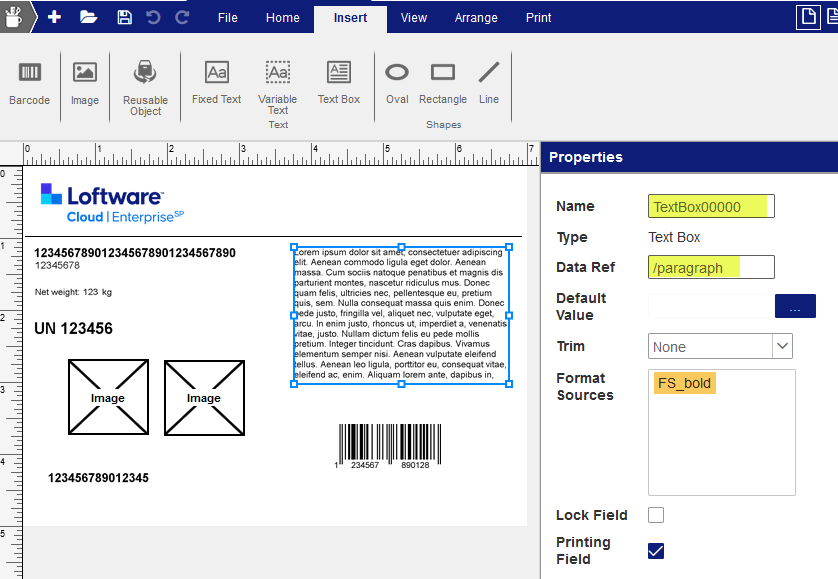Screen dimensions: 838x579
Task: Click the Default Value browse button
Action: coord(795,307)
